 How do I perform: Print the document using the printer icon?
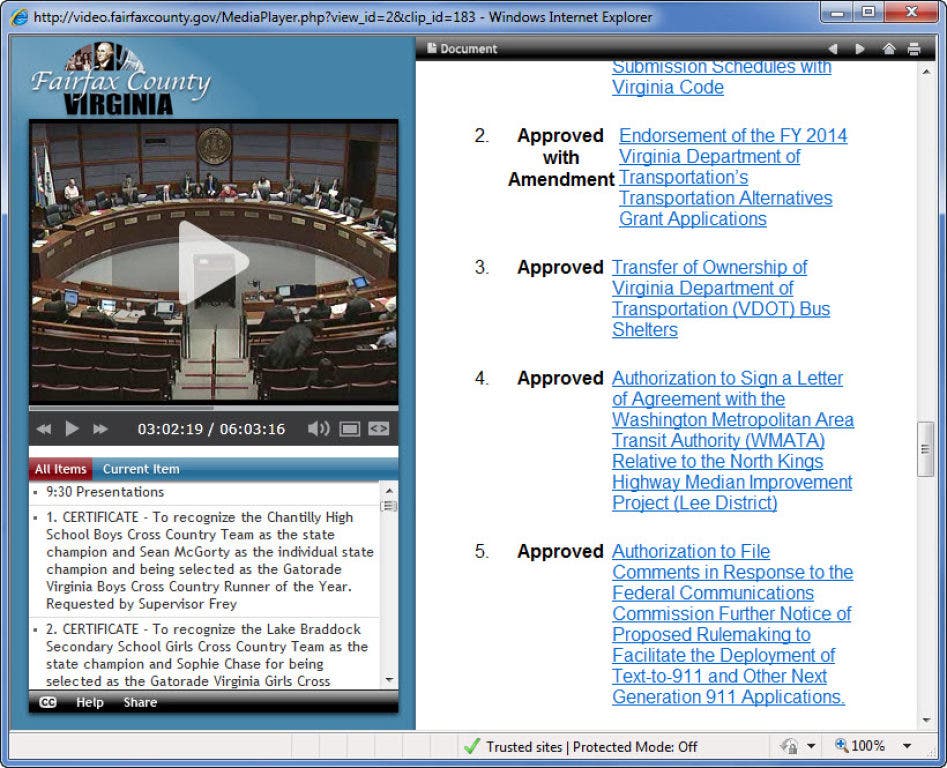[913, 49]
